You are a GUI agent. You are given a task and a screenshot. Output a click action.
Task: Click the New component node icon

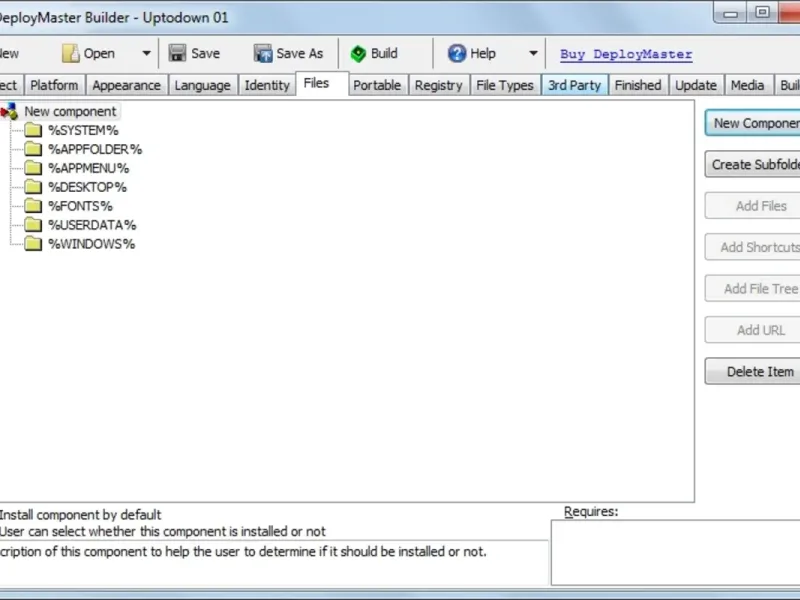coord(9,111)
